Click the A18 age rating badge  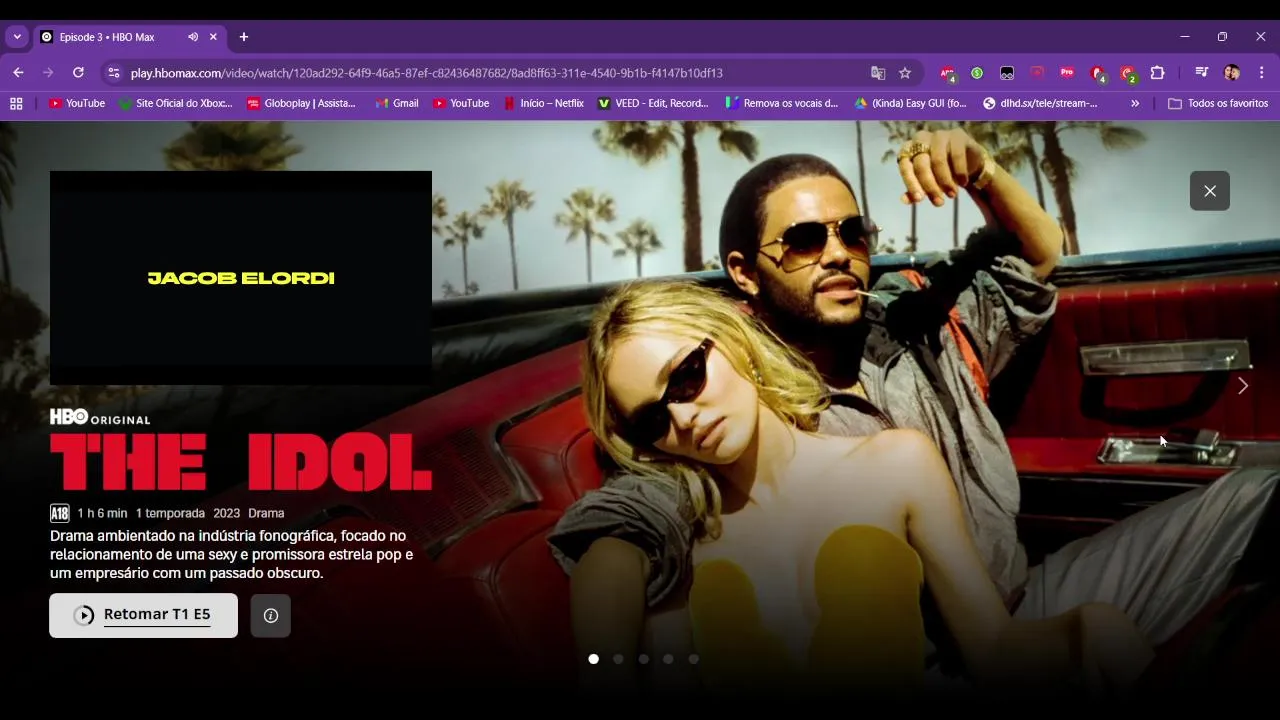point(60,513)
